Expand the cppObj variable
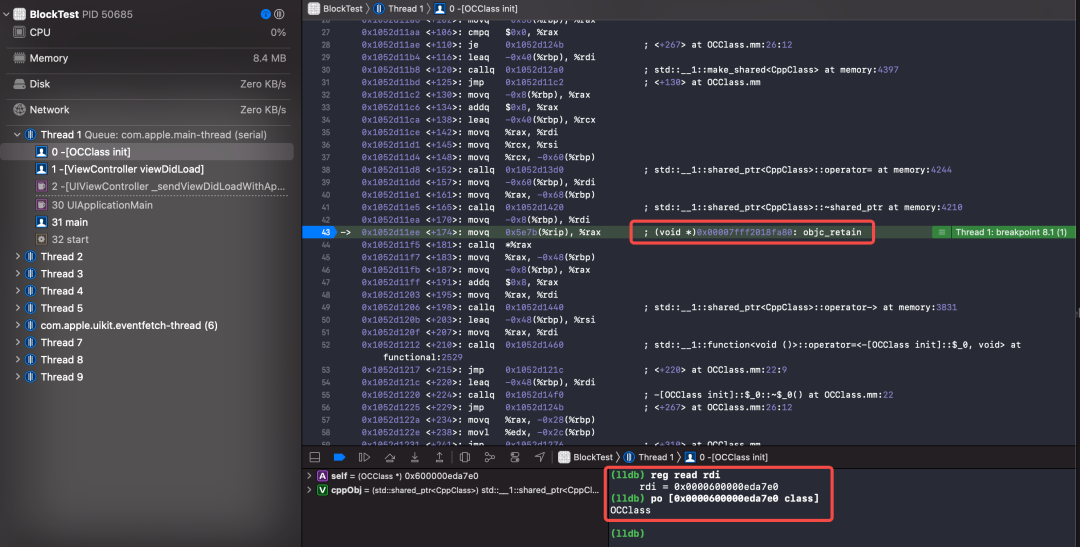 (x=309, y=491)
